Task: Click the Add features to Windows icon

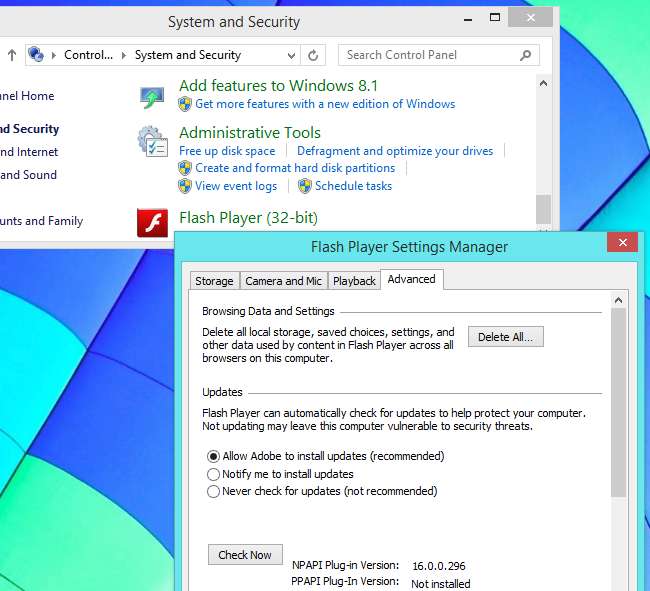Action: pyautogui.click(x=152, y=96)
